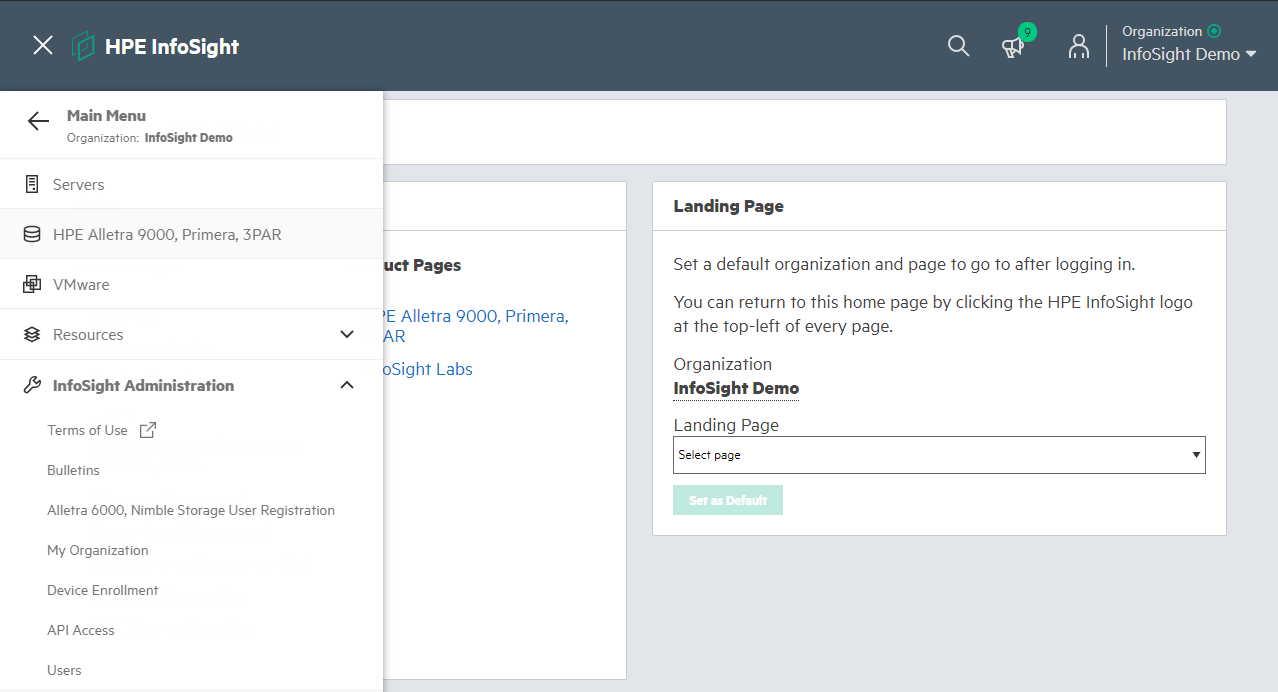
Task: Open the InfoSight Demo organization dropdown
Action: tap(1189, 53)
